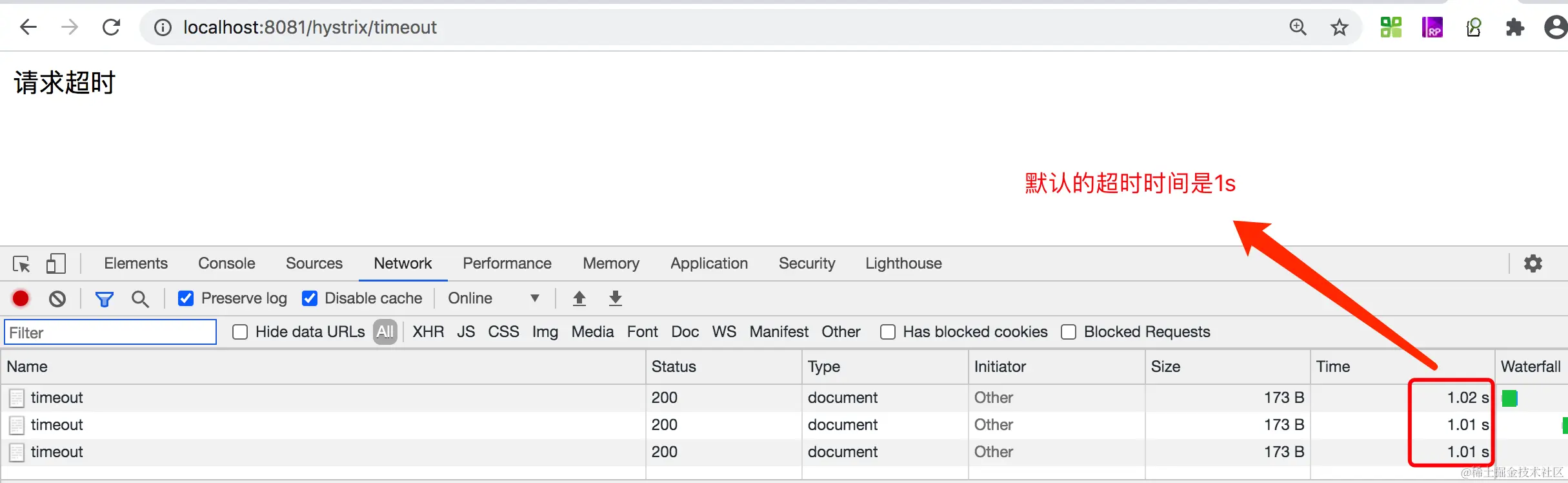Viewport: 1568px width, 483px height.
Task: Enable Hide data URLs checkbox
Action: point(240,332)
